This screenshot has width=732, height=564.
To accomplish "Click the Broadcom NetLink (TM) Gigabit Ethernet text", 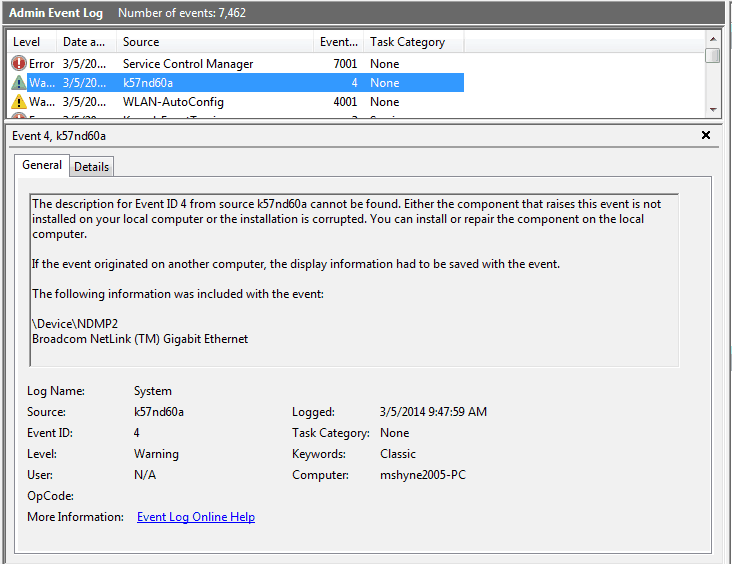I will click(140, 339).
